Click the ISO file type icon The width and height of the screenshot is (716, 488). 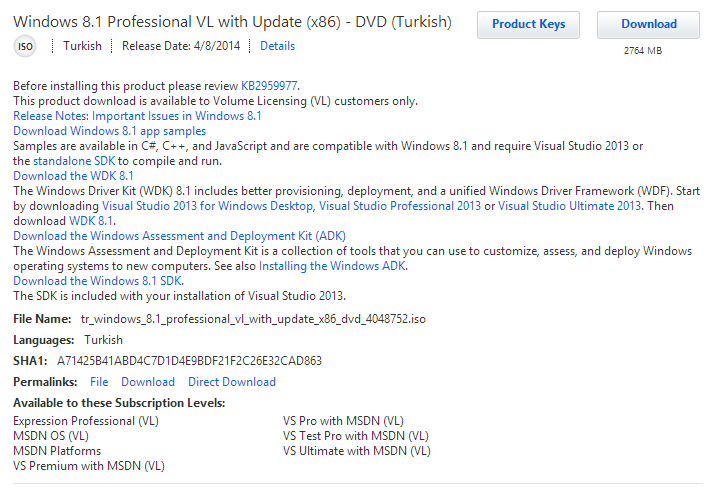(x=25, y=46)
